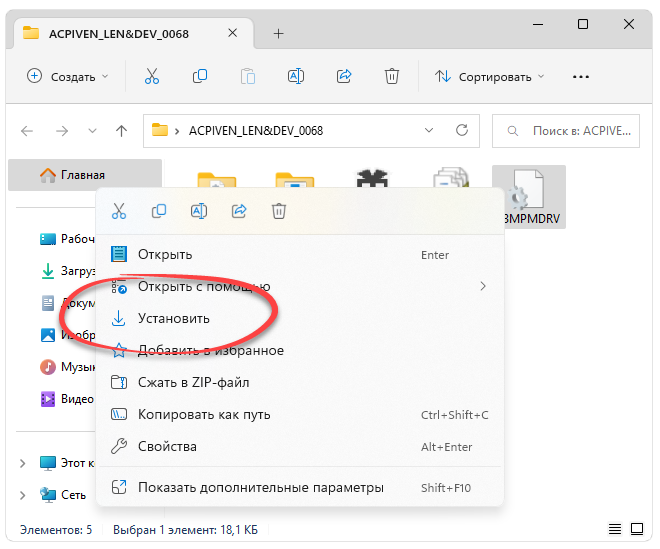Open Изображения in the sidebar
Image resolution: width=660 pixels, height=549 pixels.
coord(67,335)
